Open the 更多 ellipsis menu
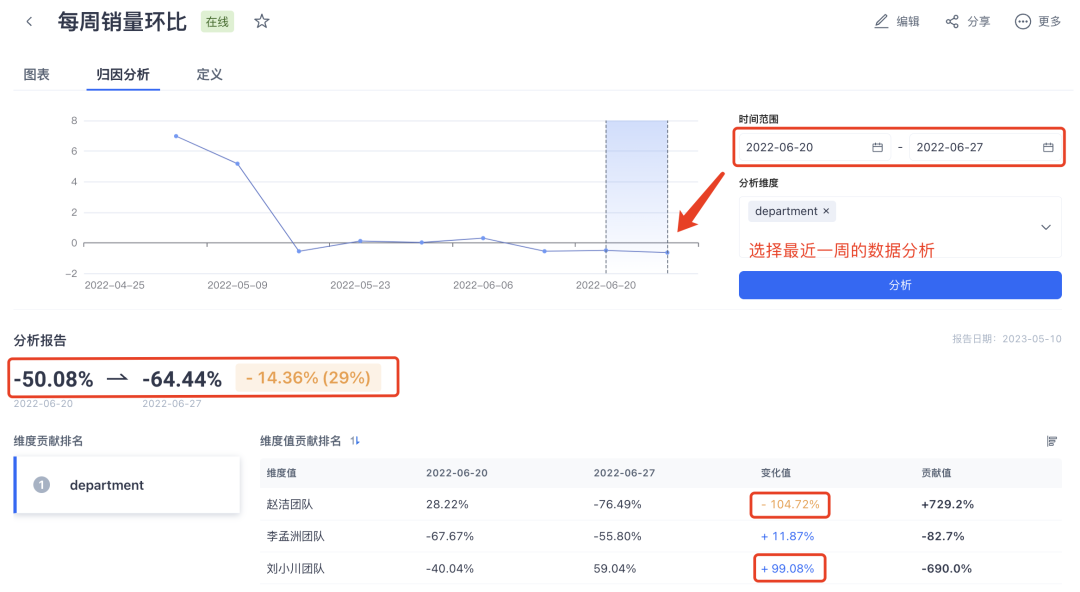 pyautogui.click(x=1022, y=21)
